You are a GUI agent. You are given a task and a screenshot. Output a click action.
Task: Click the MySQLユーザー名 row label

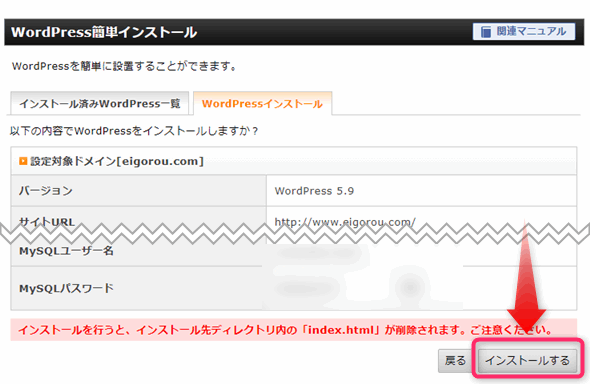point(66,250)
